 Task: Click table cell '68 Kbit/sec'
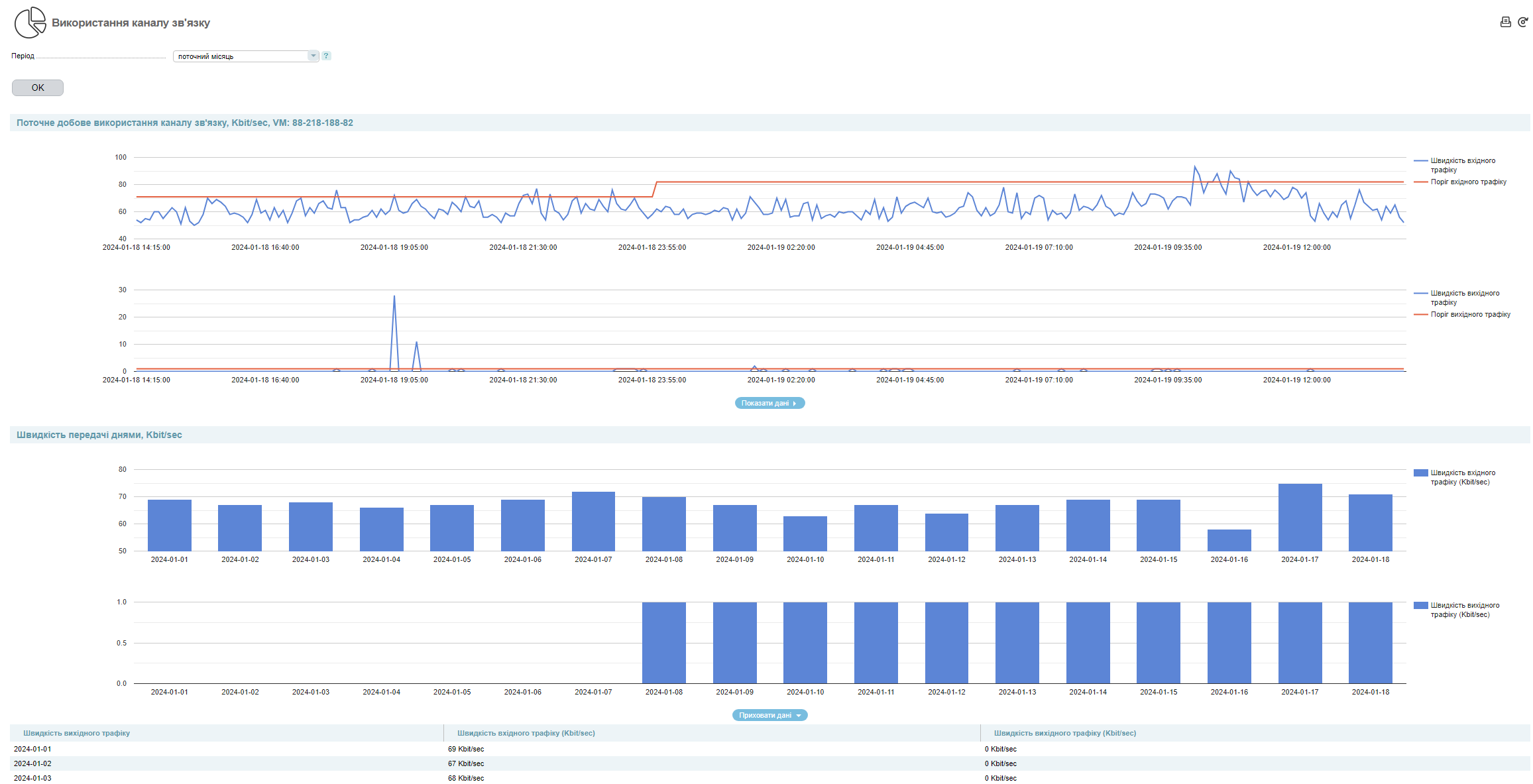pos(466,778)
